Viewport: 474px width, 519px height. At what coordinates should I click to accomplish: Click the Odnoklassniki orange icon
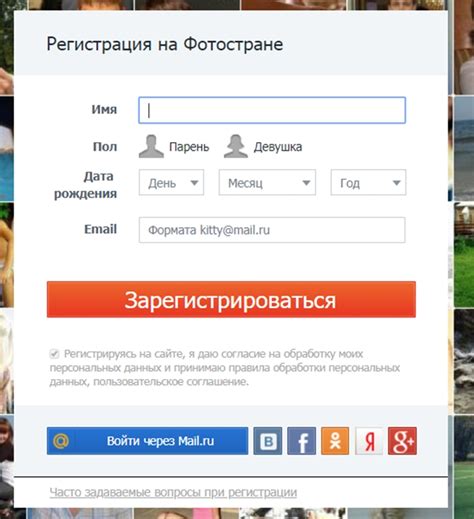click(x=335, y=441)
